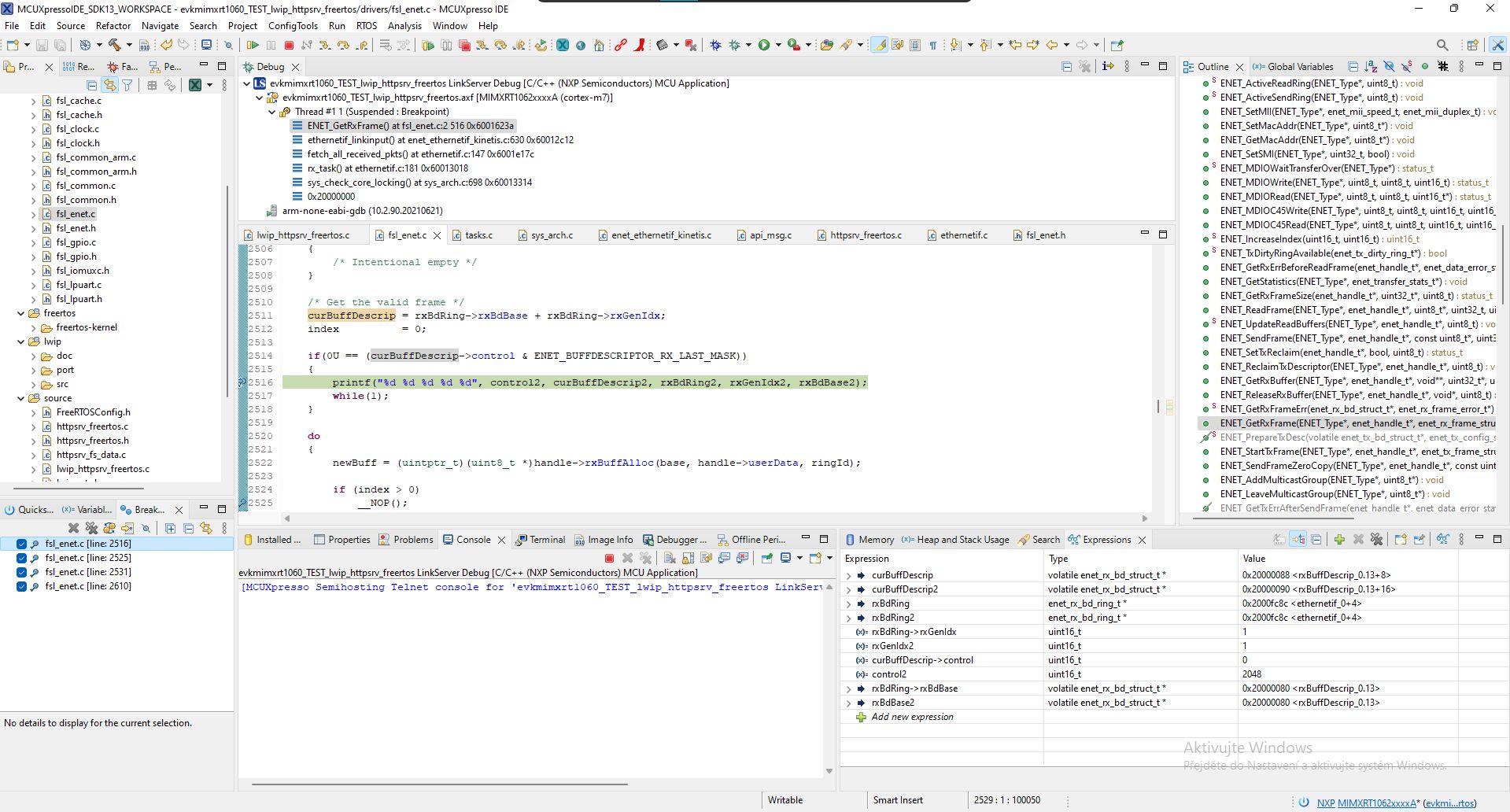Expand rxBdRing expression row
Screen dimensions: 1510x812
click(848, 603)
